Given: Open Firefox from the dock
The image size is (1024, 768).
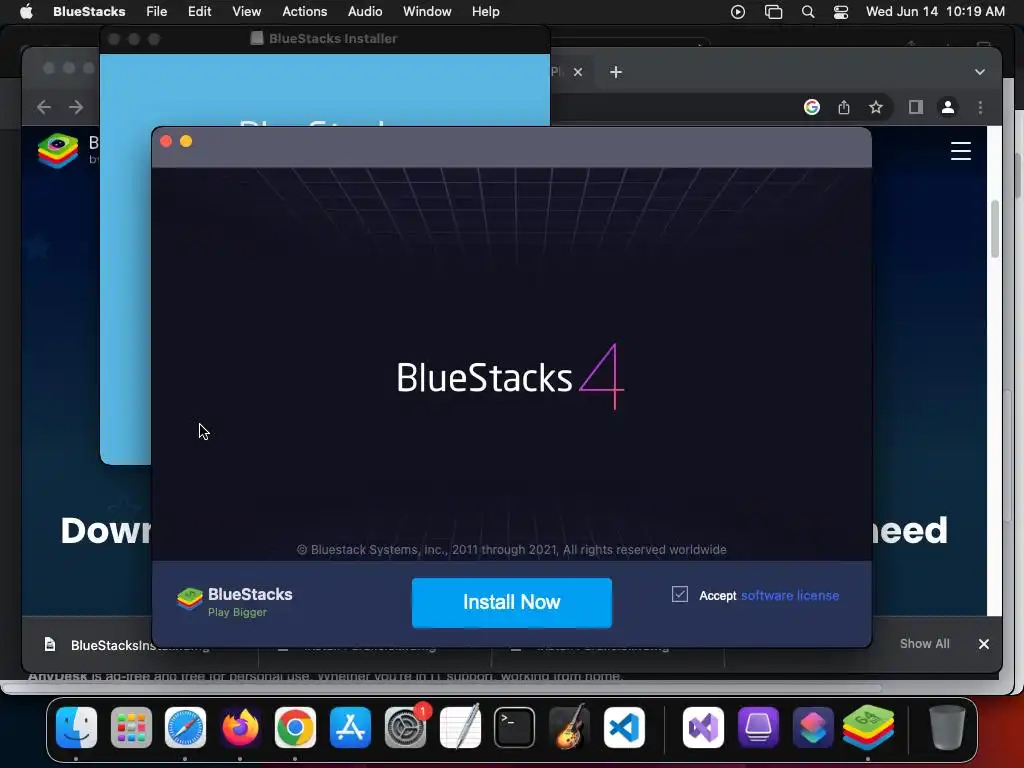Looking at the screenshot, I should (x=240, y=728).
